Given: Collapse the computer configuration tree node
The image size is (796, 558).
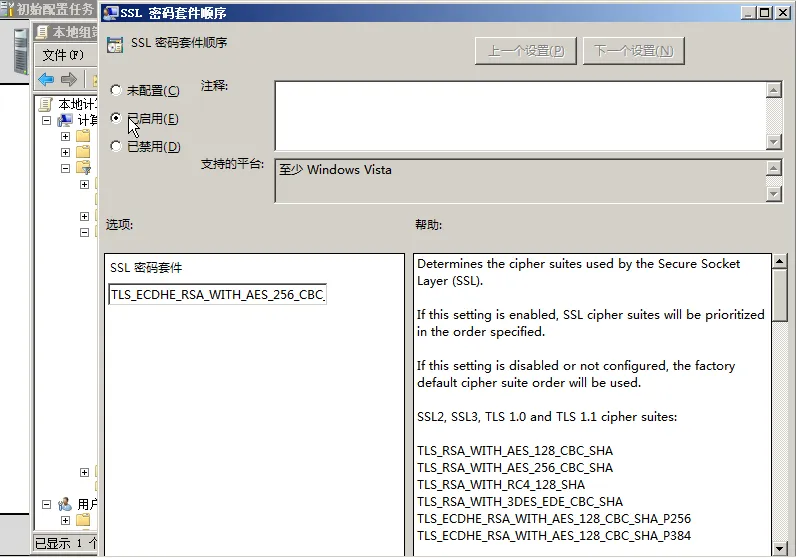Looking at the screenshot, I should tap(47, 121).
